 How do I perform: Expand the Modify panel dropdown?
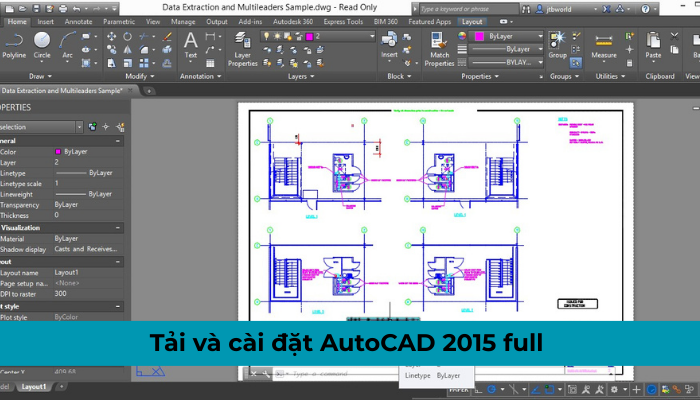click(x=140, y=76)
